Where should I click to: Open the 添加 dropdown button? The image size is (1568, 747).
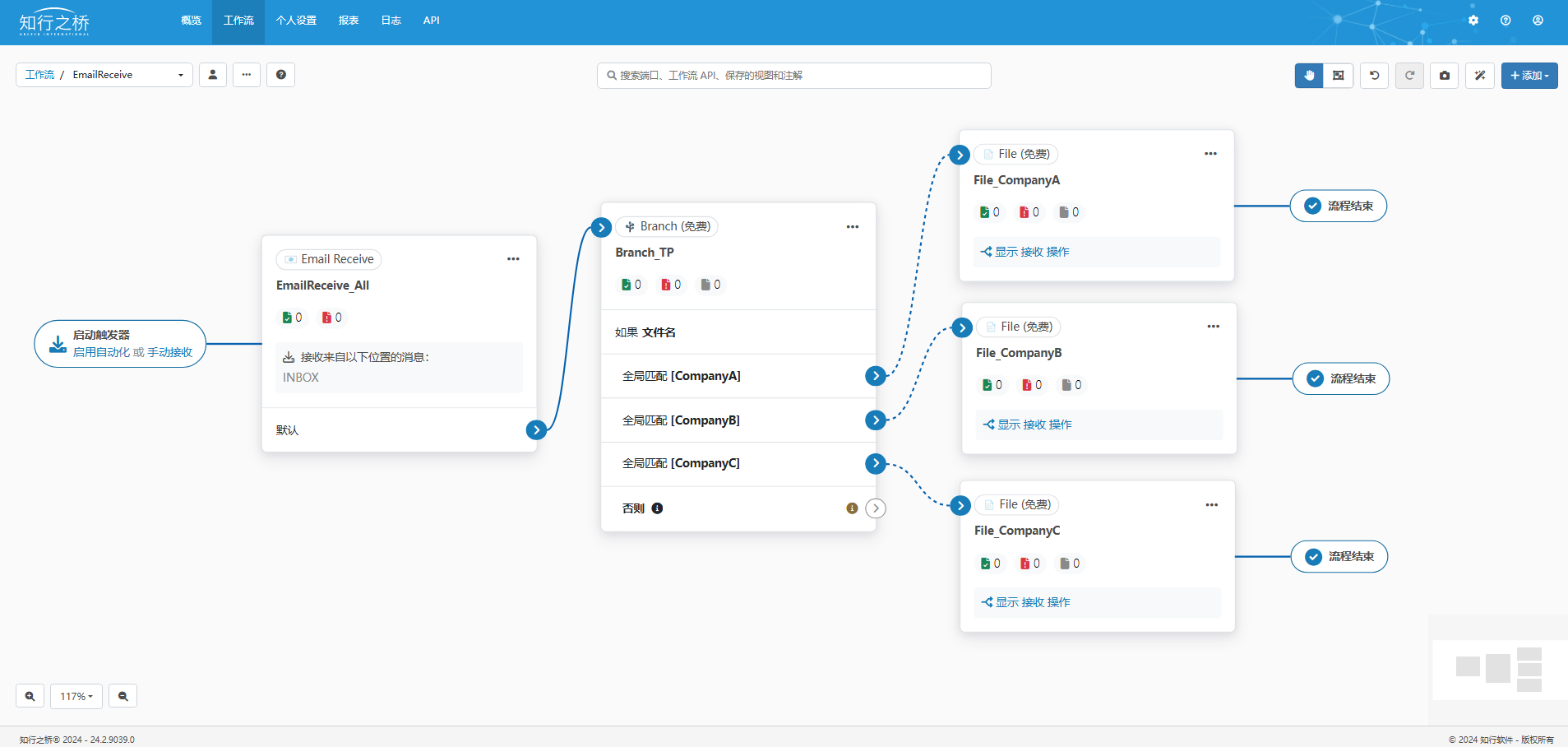[x=1529, y=76]
